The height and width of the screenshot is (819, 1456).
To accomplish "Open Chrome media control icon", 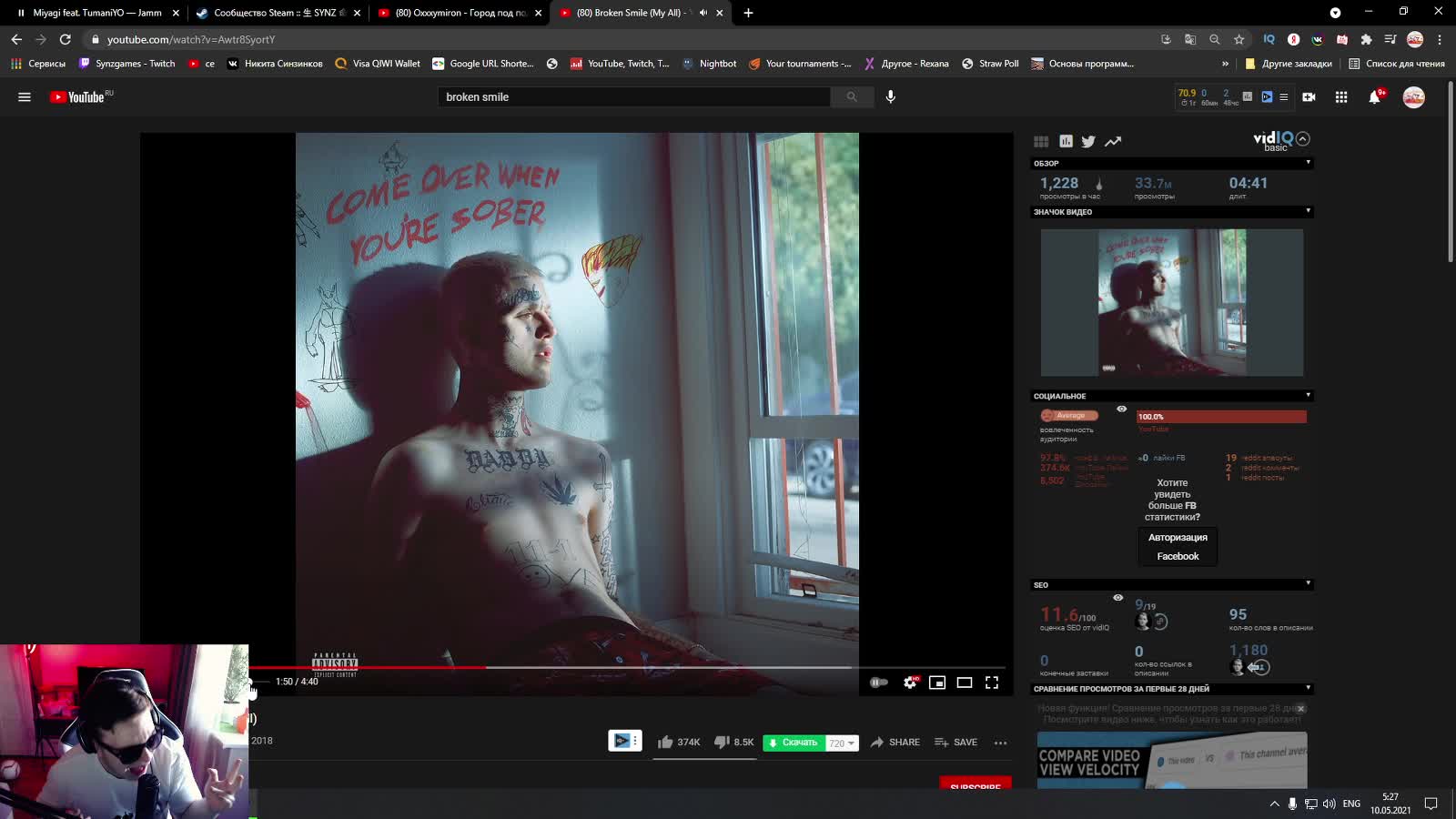I will click(1390, 39).
